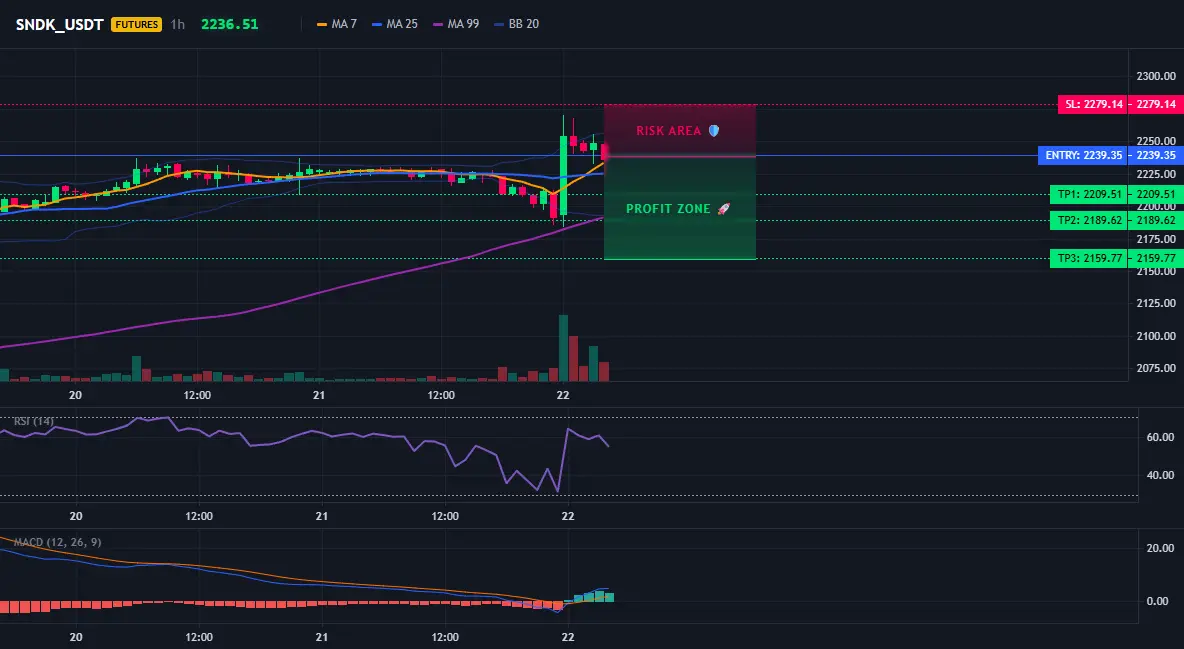Select the 1h timeframe label
This screenshot has height=649, width=1184.
(x=177, y=24)
